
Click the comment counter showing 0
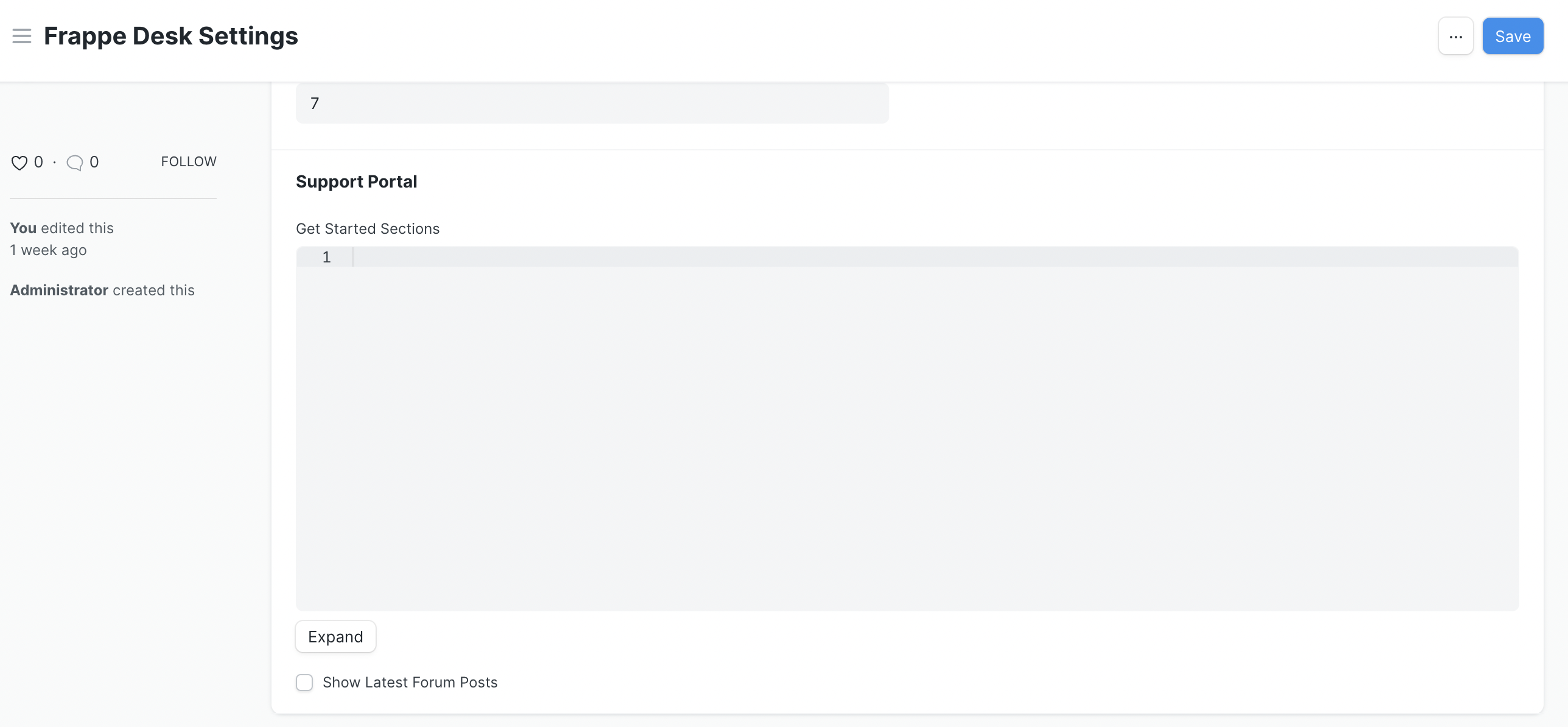coord(94,161)
